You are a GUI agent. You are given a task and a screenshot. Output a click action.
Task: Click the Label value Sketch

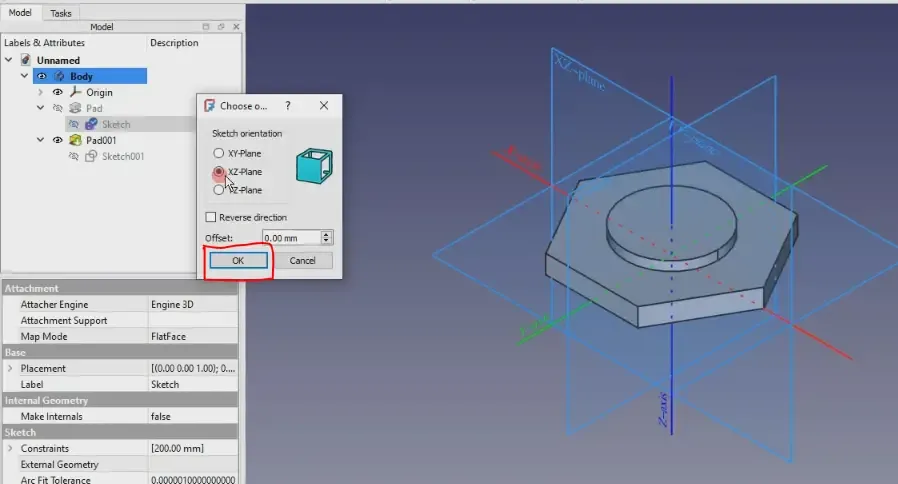click(x=193, y=385)
